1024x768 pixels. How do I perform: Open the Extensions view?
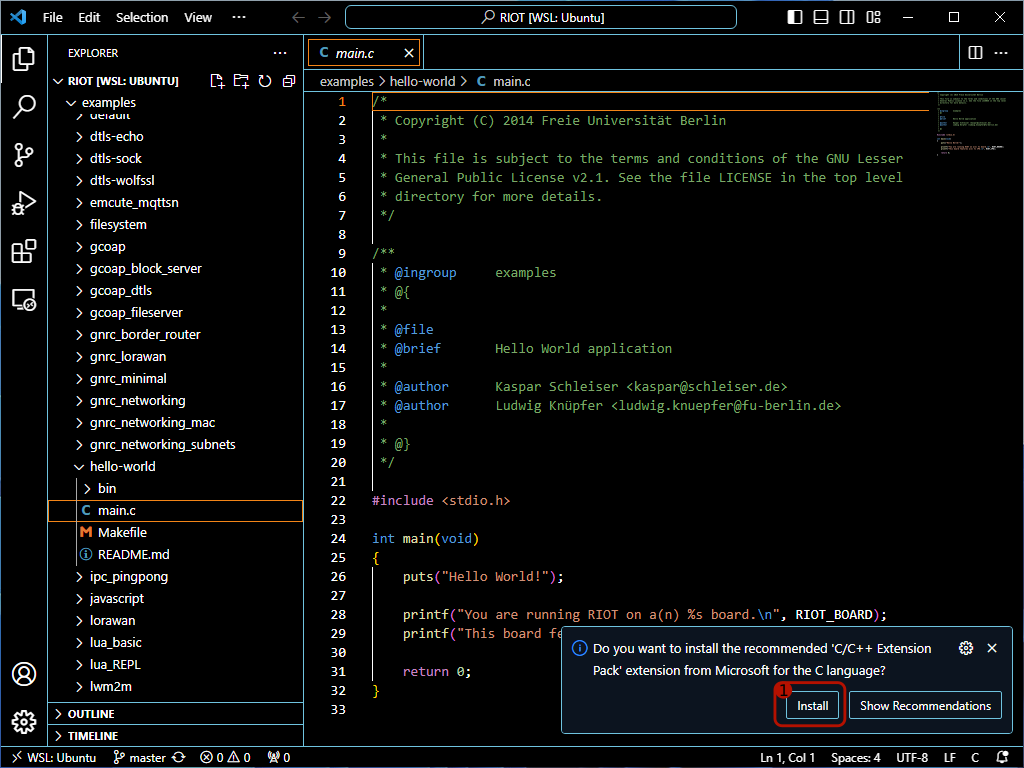[x=24, y=252]
